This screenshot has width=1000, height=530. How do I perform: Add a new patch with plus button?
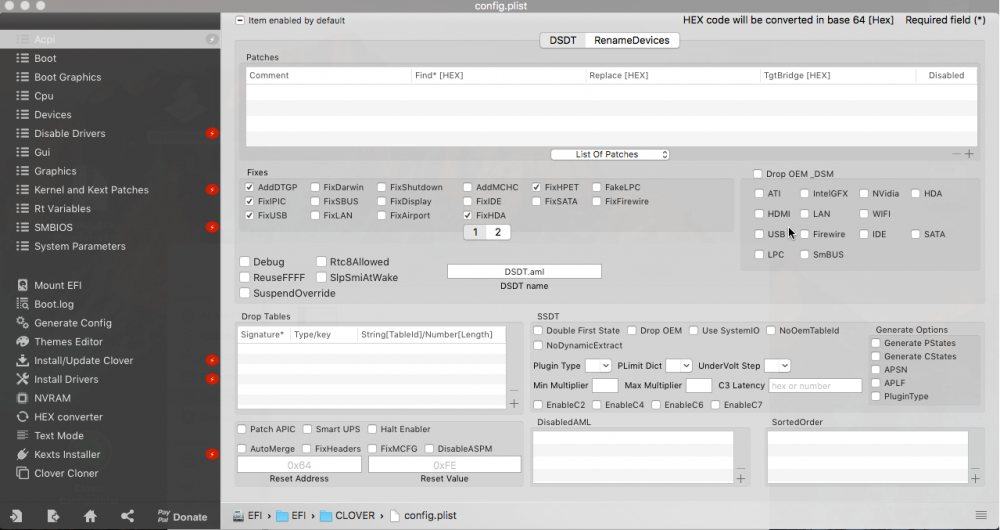(x=969, y=154)
